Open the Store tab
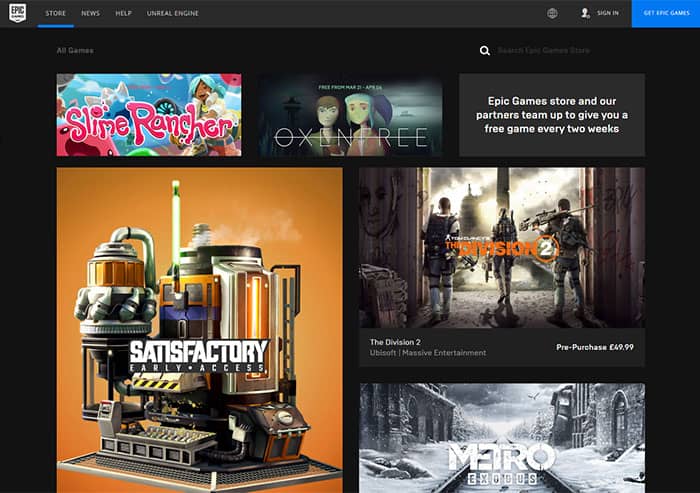Image resolution: width=700 pixels, height=493 pixels. pyautogui.click(x=56, y=13)
